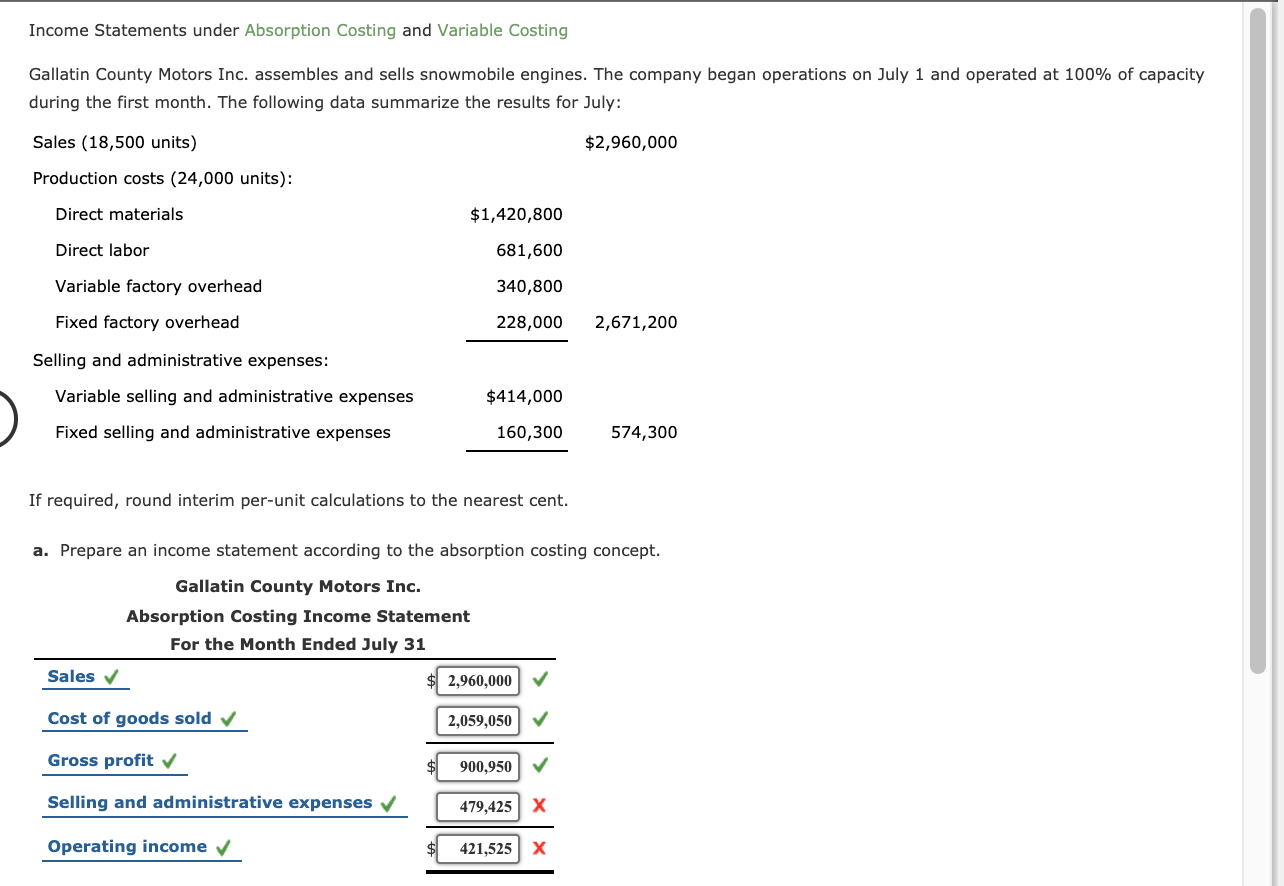Viewport: 1284px width, 886px height.
Task: Click the checkmark after Selling and administrative expenses
Action: pos(388,801)
